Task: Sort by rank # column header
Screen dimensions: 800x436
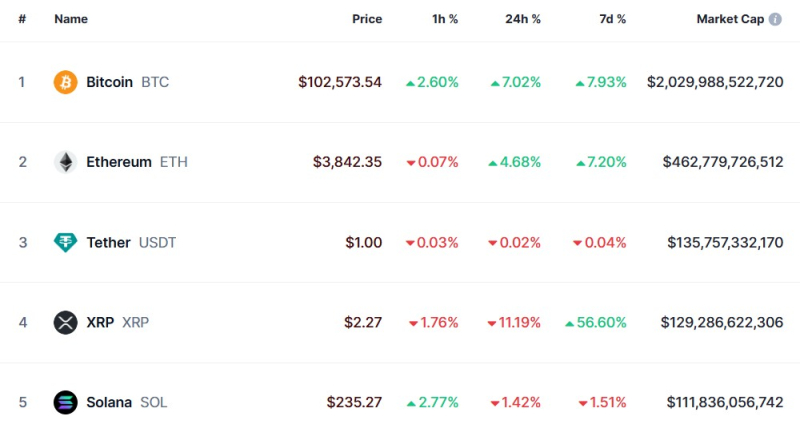Action: [x=22, y=19]
